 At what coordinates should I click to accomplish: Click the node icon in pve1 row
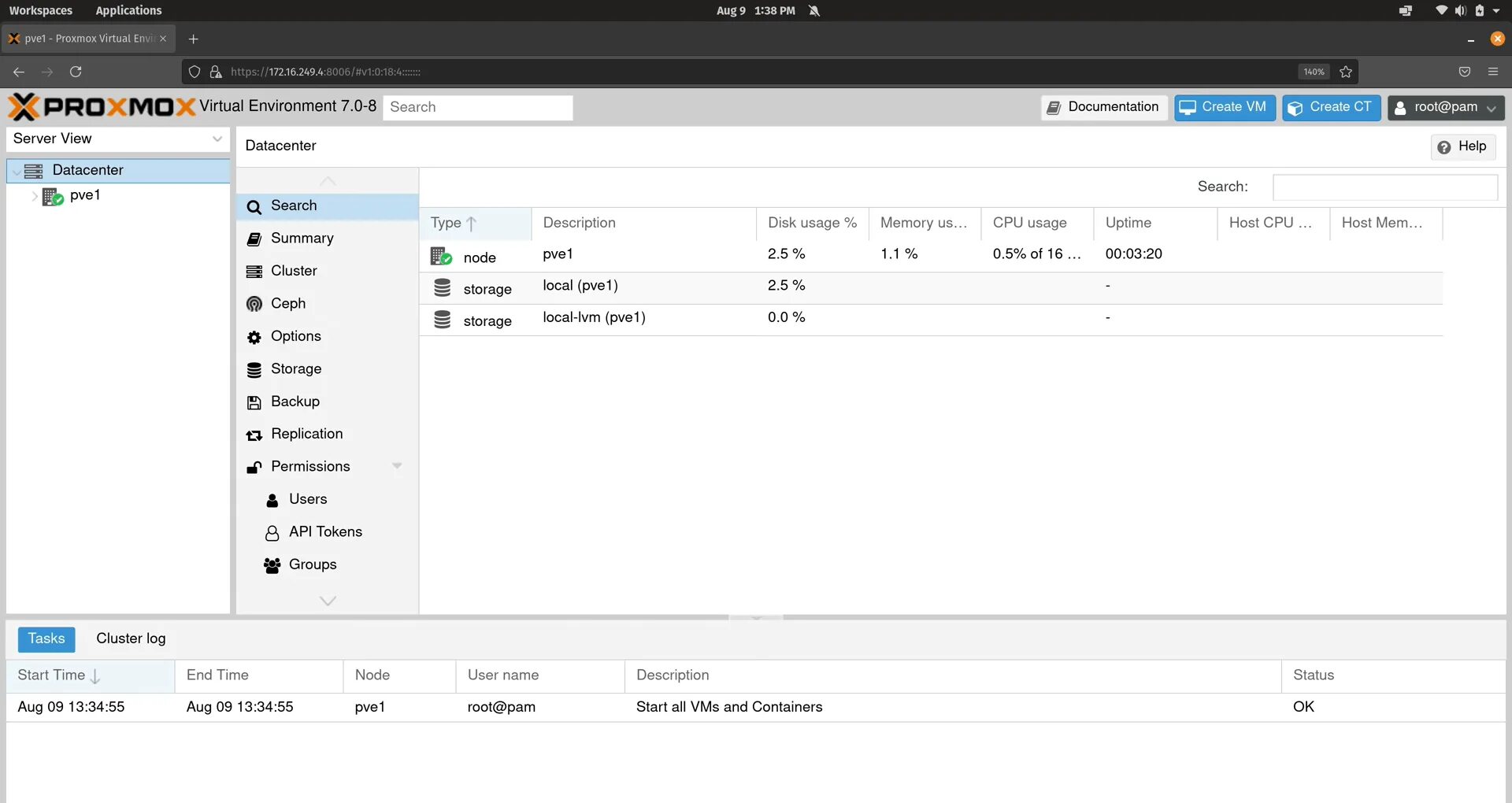(441, 256)
